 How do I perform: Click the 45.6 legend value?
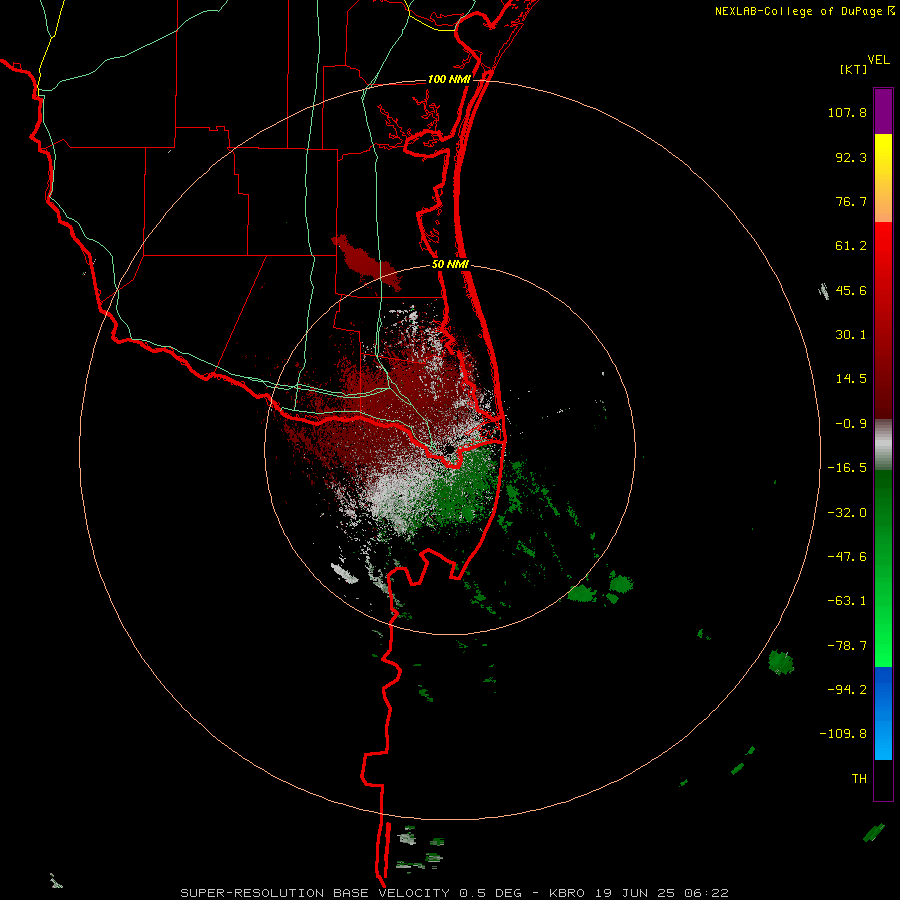coord(851,290)
